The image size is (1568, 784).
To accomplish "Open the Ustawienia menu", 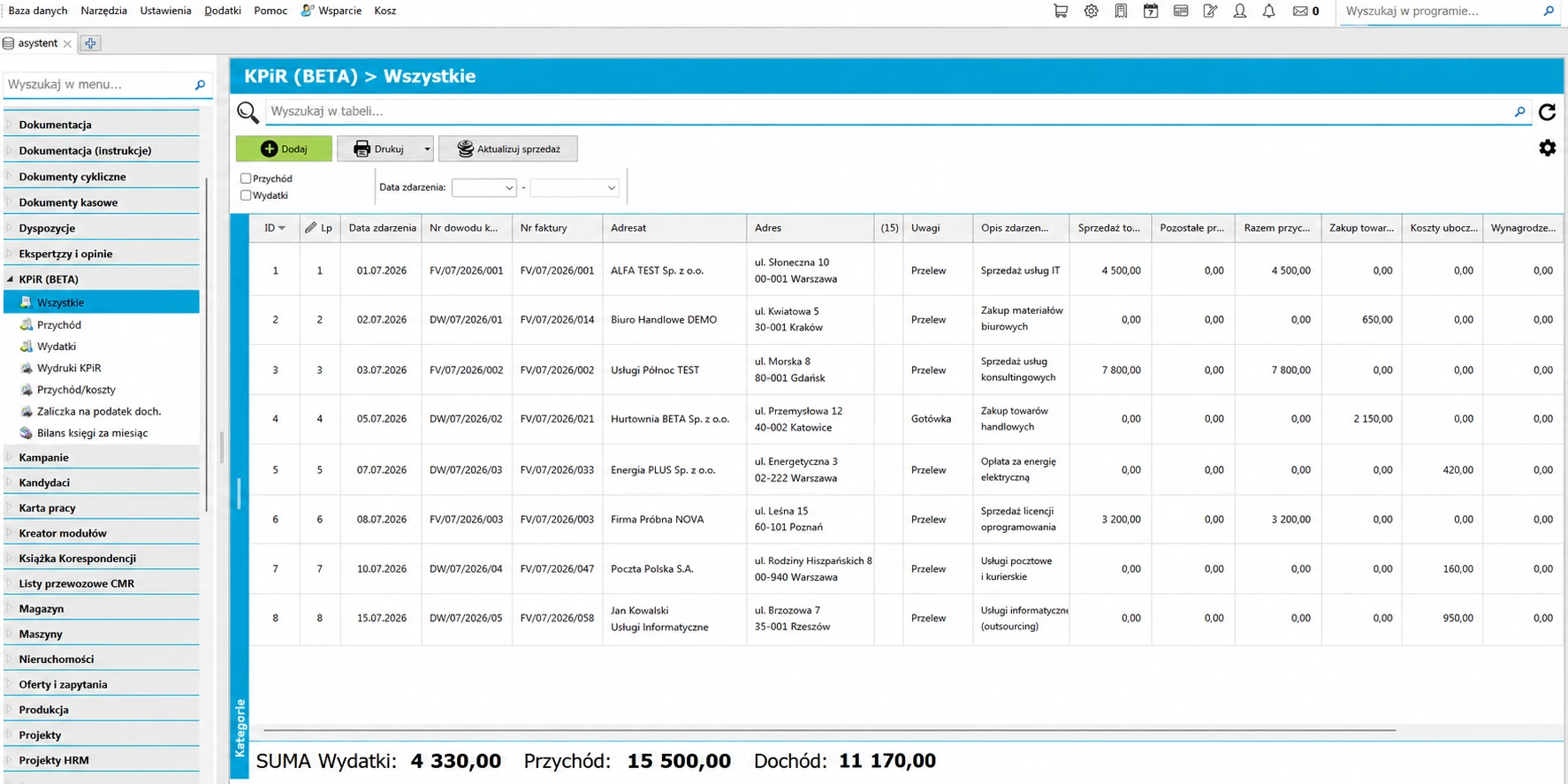I will tap(165, 11).
